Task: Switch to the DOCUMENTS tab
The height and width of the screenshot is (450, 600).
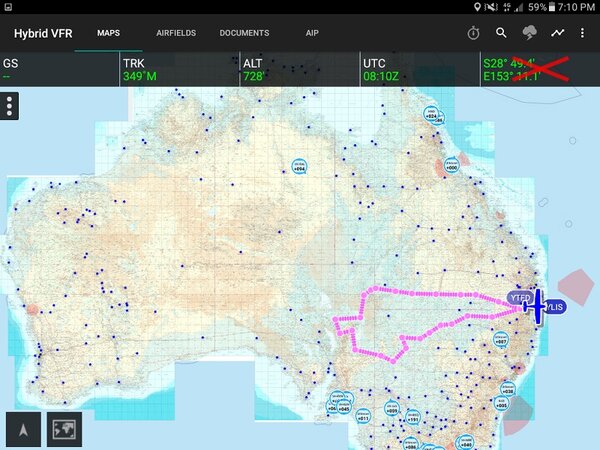Action: (x=244, y=33)
